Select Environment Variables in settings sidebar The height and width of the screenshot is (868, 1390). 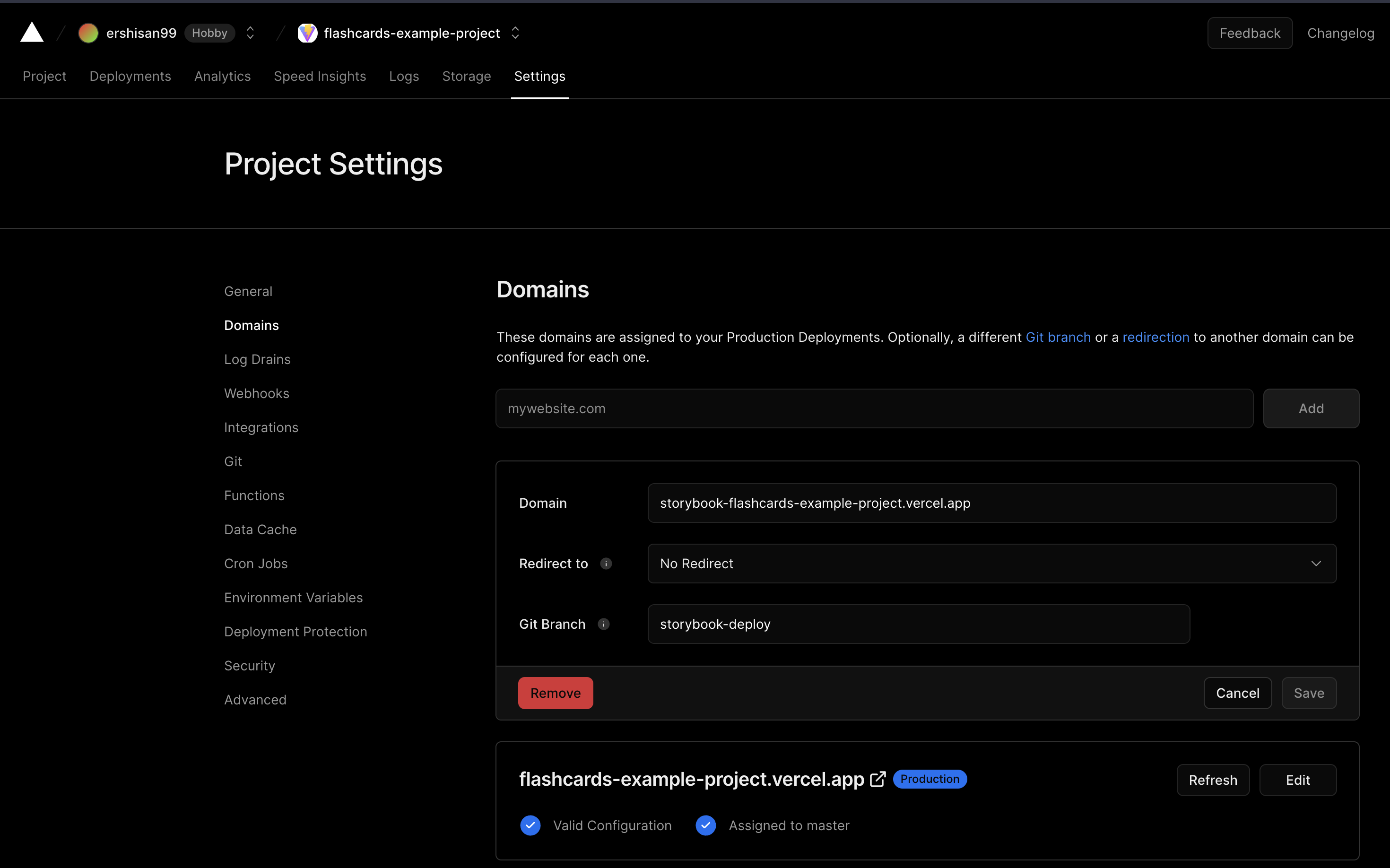(294, 598)
